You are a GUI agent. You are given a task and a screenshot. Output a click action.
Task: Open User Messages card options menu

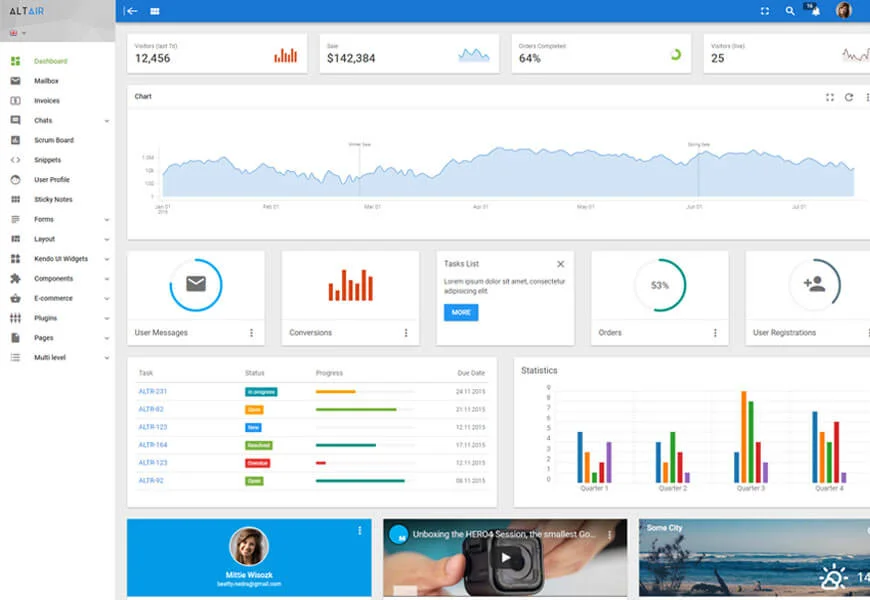251,332
